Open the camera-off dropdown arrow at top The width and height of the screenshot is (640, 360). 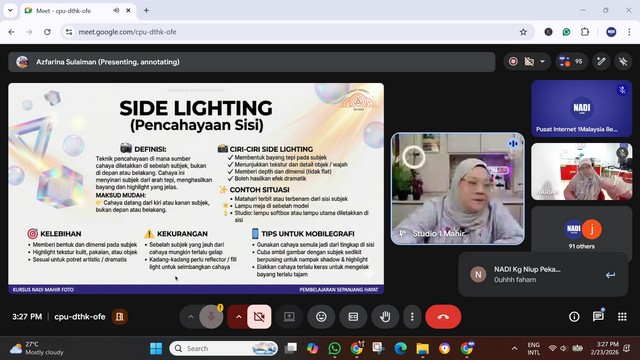coord(542,62)
